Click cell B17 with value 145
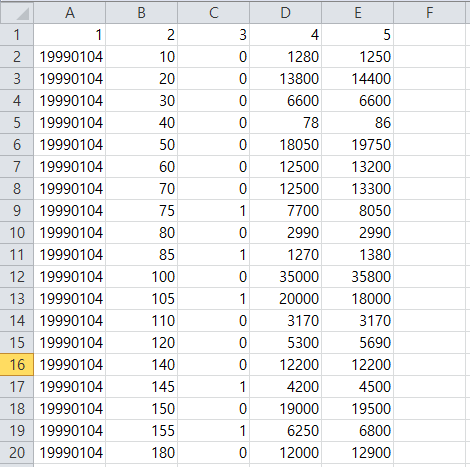 pos(142,387)
